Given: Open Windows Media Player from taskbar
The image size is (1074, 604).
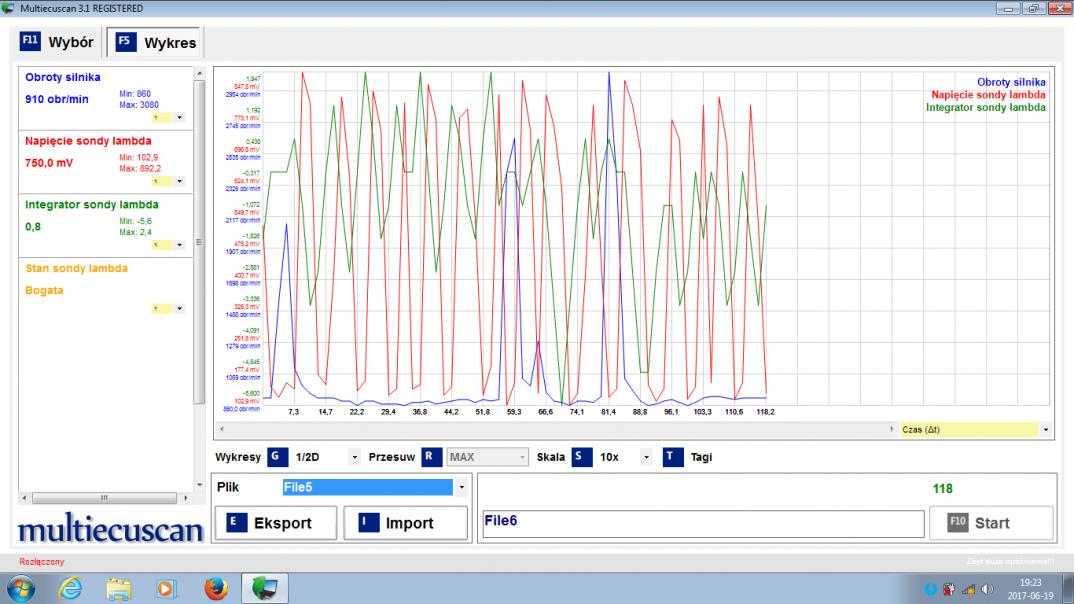Looking at the screenshot, I should pyautogui.click(x=167, y=588).
